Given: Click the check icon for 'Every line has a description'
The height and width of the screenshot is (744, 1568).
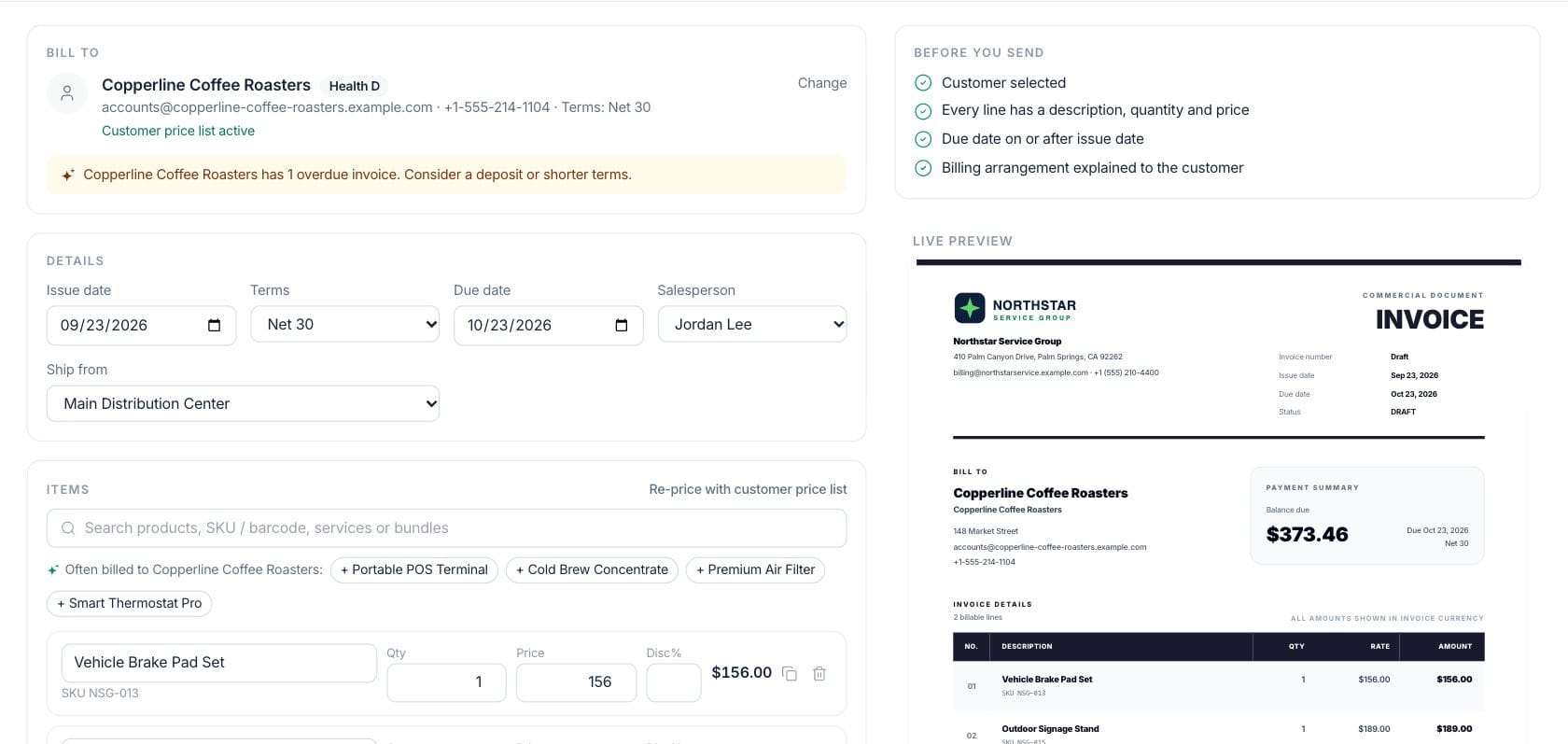Looking at the screenshot, I should [923, 111].
